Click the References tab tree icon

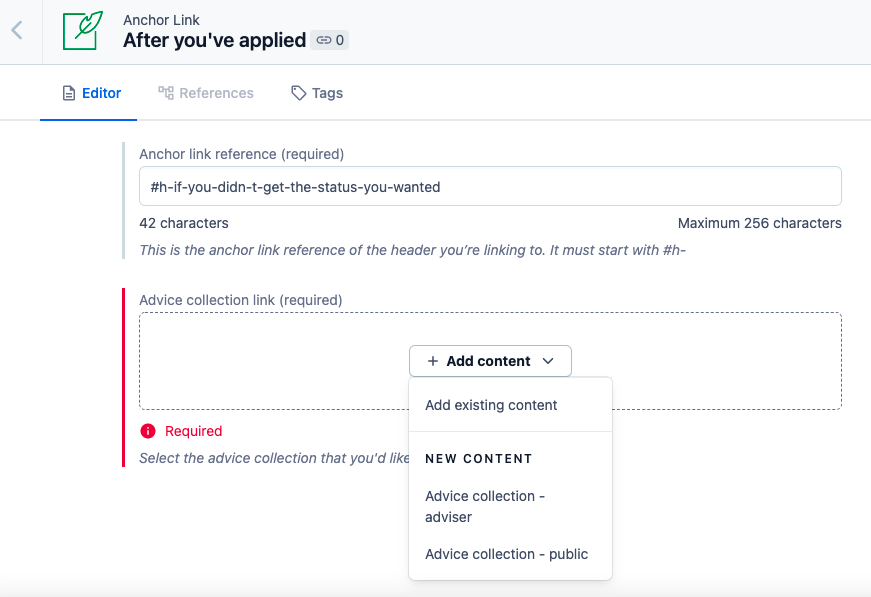[x=166, y=93]
